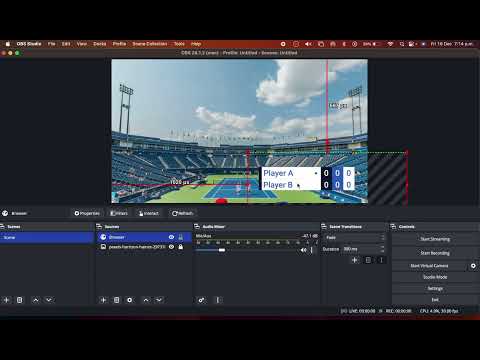Open Filters in source toolbar
This screenshot has width=480, height=360.
(119, 213)
